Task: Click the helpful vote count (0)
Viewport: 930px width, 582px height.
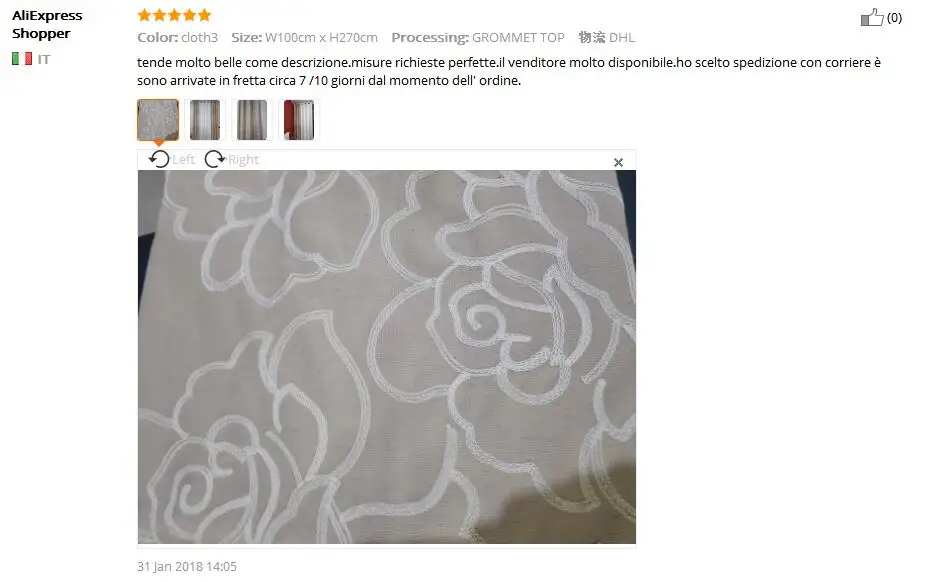Action: (x=894, y=18)
